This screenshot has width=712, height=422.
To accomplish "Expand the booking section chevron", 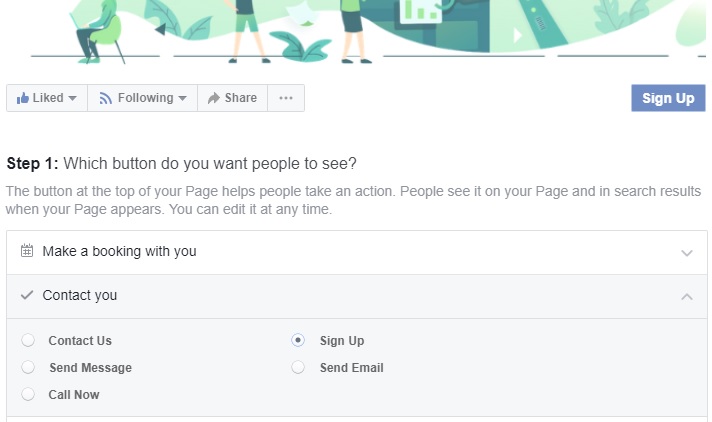I will [687, 253].
